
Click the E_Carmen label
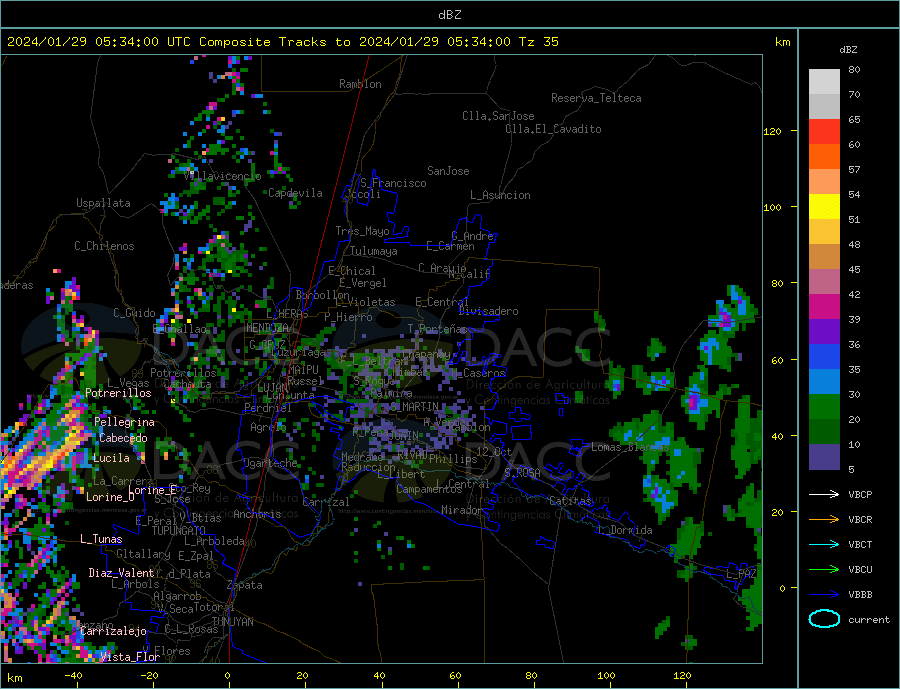pyautogui.click(x=451, y=247)
